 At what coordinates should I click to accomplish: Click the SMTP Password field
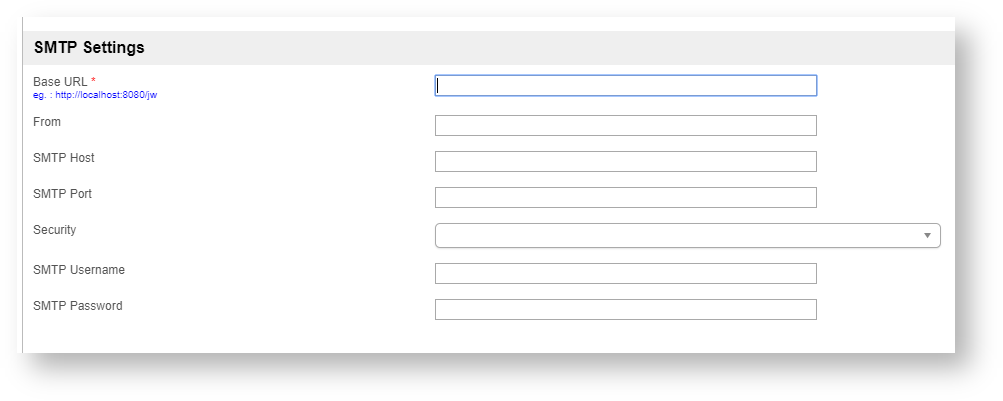tap(625, 310)
